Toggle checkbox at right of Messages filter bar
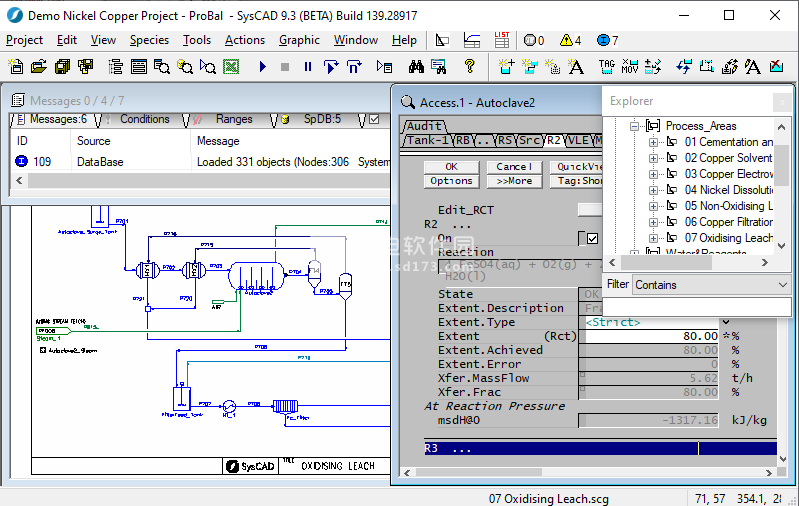Screen dimensions: 799x506 point(375,119)
